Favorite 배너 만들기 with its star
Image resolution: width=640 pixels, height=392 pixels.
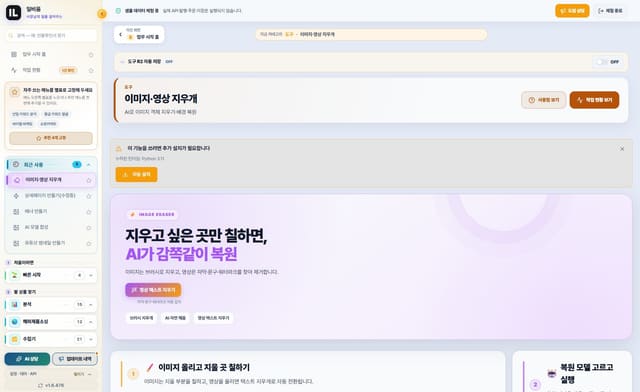click(x=89, y=212)
